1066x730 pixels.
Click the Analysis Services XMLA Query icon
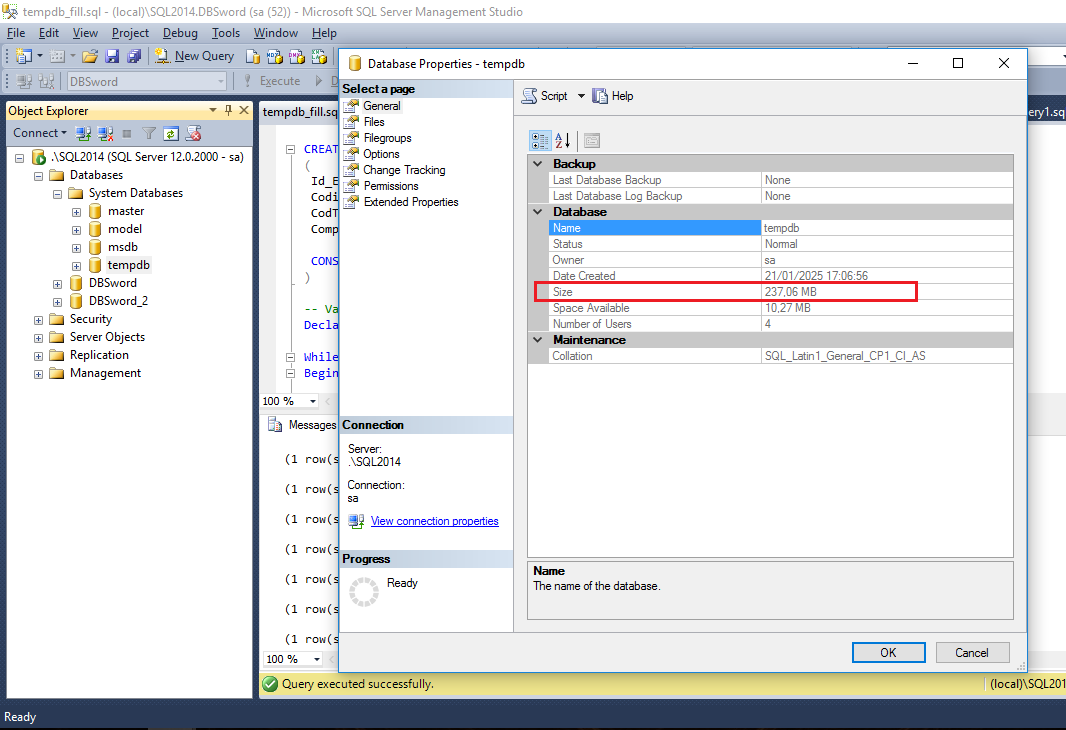point(319,56)
